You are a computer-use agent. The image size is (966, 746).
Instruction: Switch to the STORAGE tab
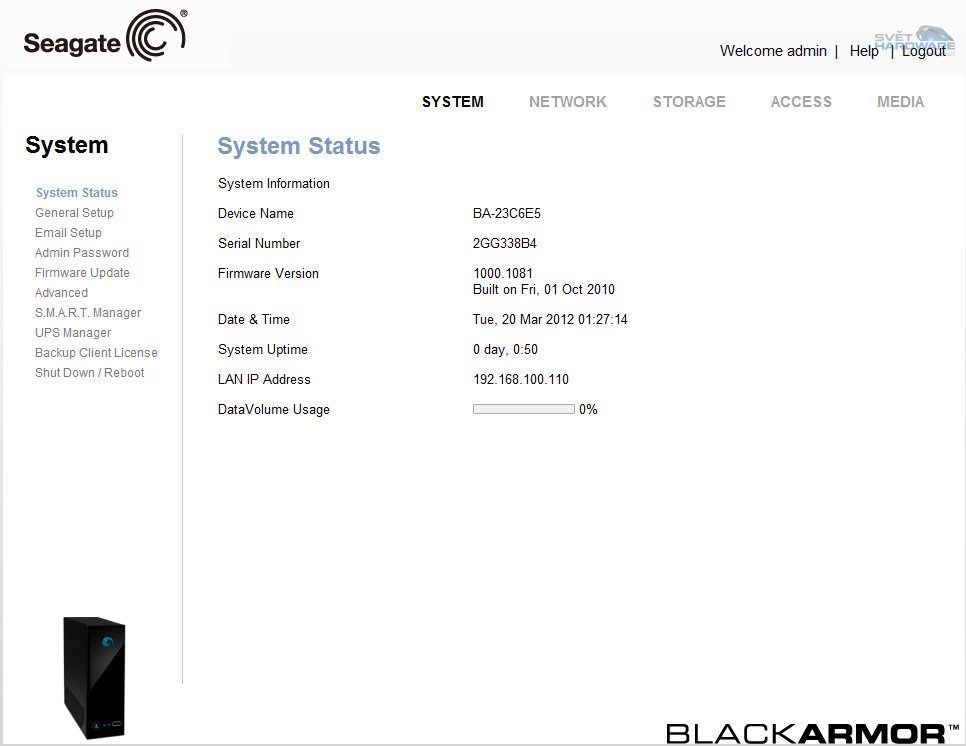click(689, 101)
